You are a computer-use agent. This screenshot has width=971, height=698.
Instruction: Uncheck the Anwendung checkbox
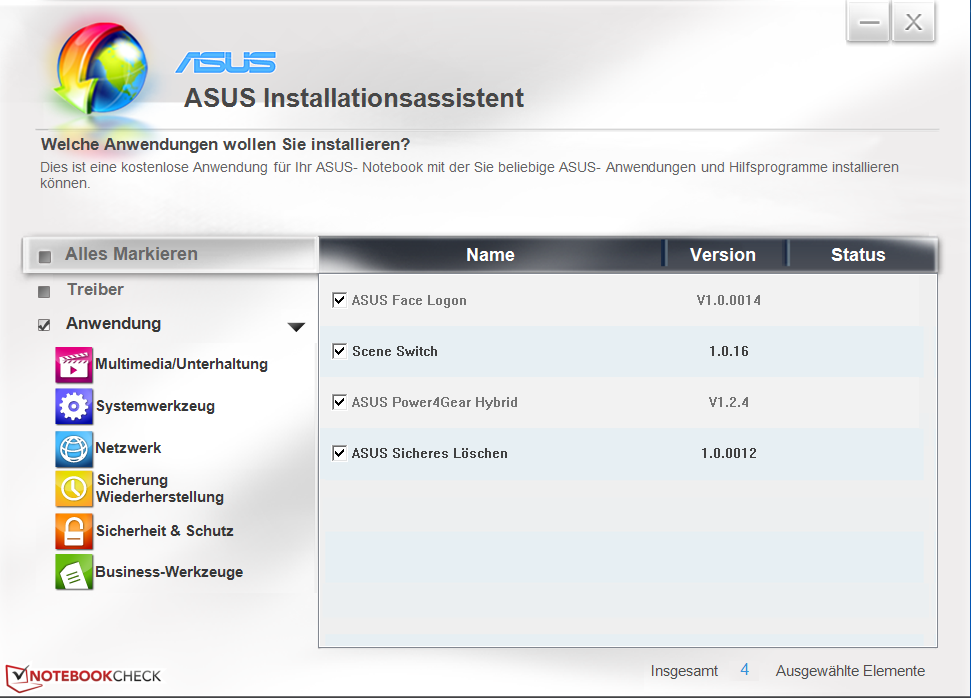[x=44, y=325]
